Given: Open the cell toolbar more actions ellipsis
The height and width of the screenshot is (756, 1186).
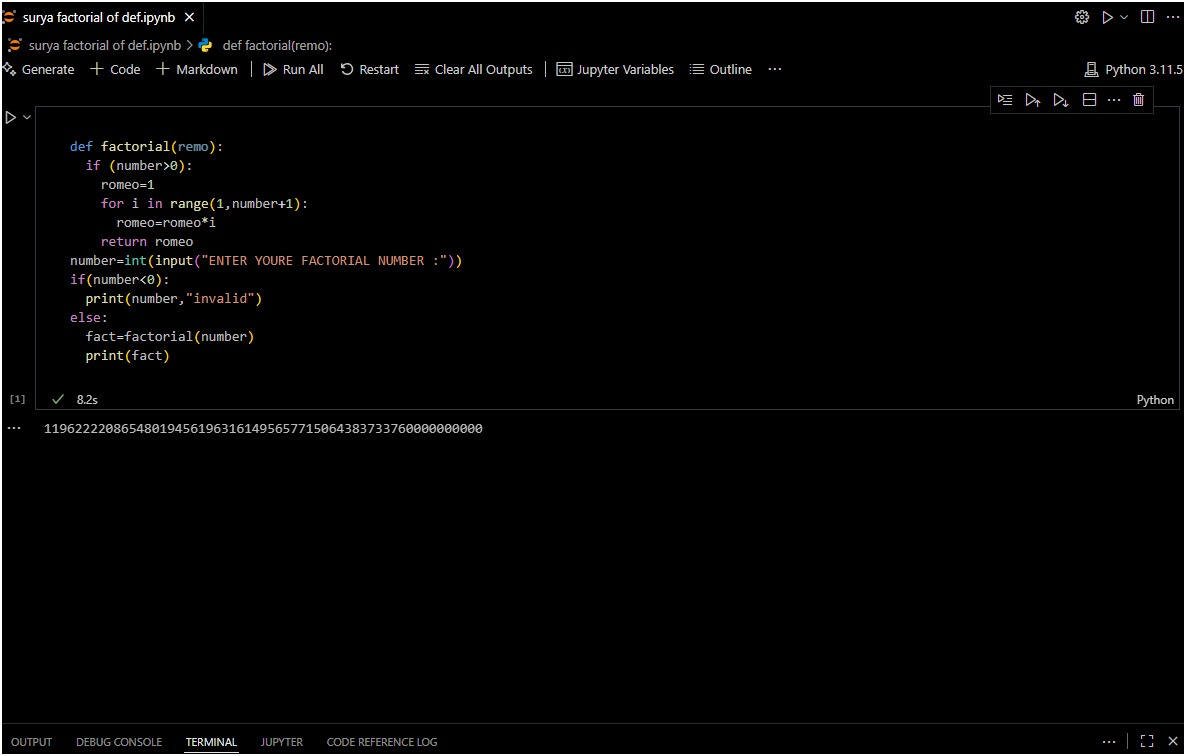Looking at the screenshot, I should (1114, 100).
